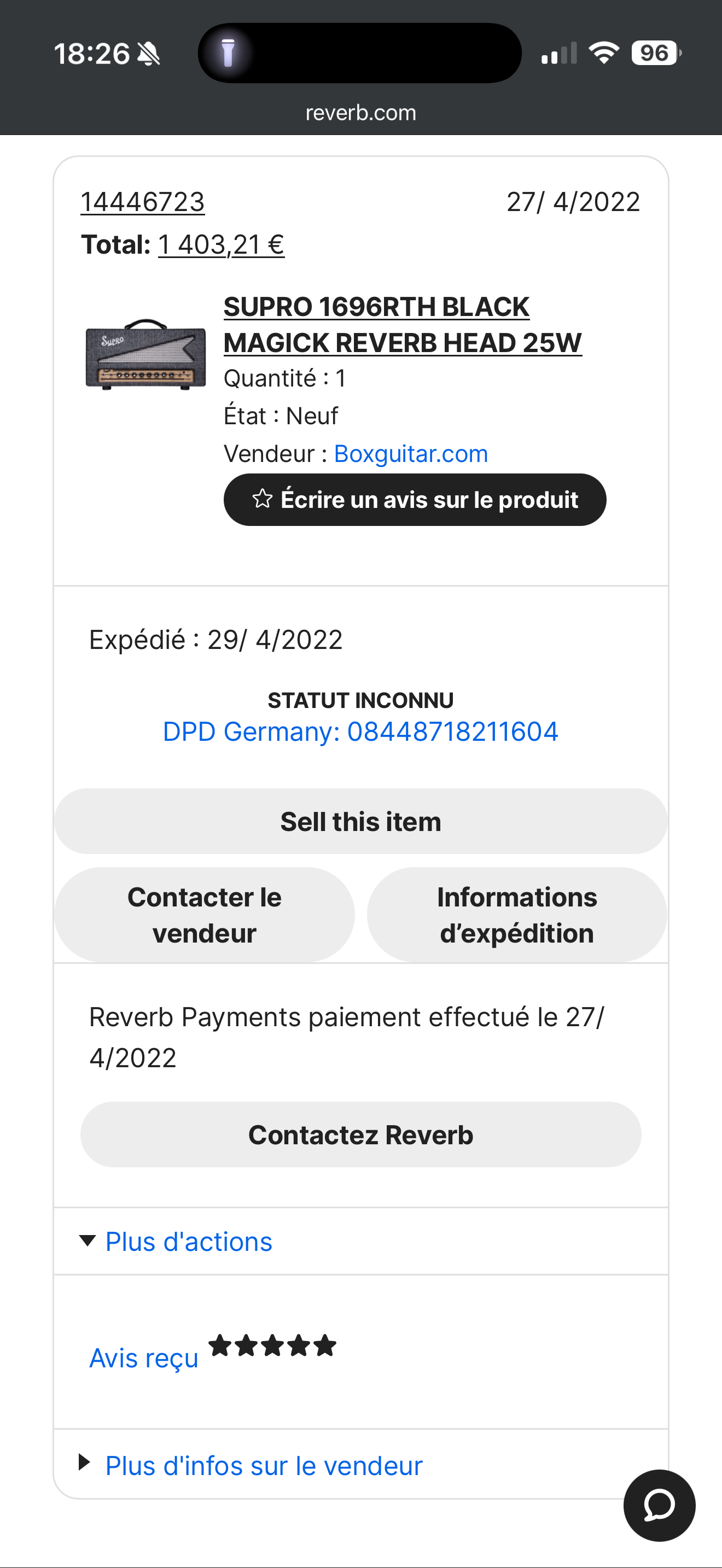Expand the Plus d'actions section

click(189, 1242)
